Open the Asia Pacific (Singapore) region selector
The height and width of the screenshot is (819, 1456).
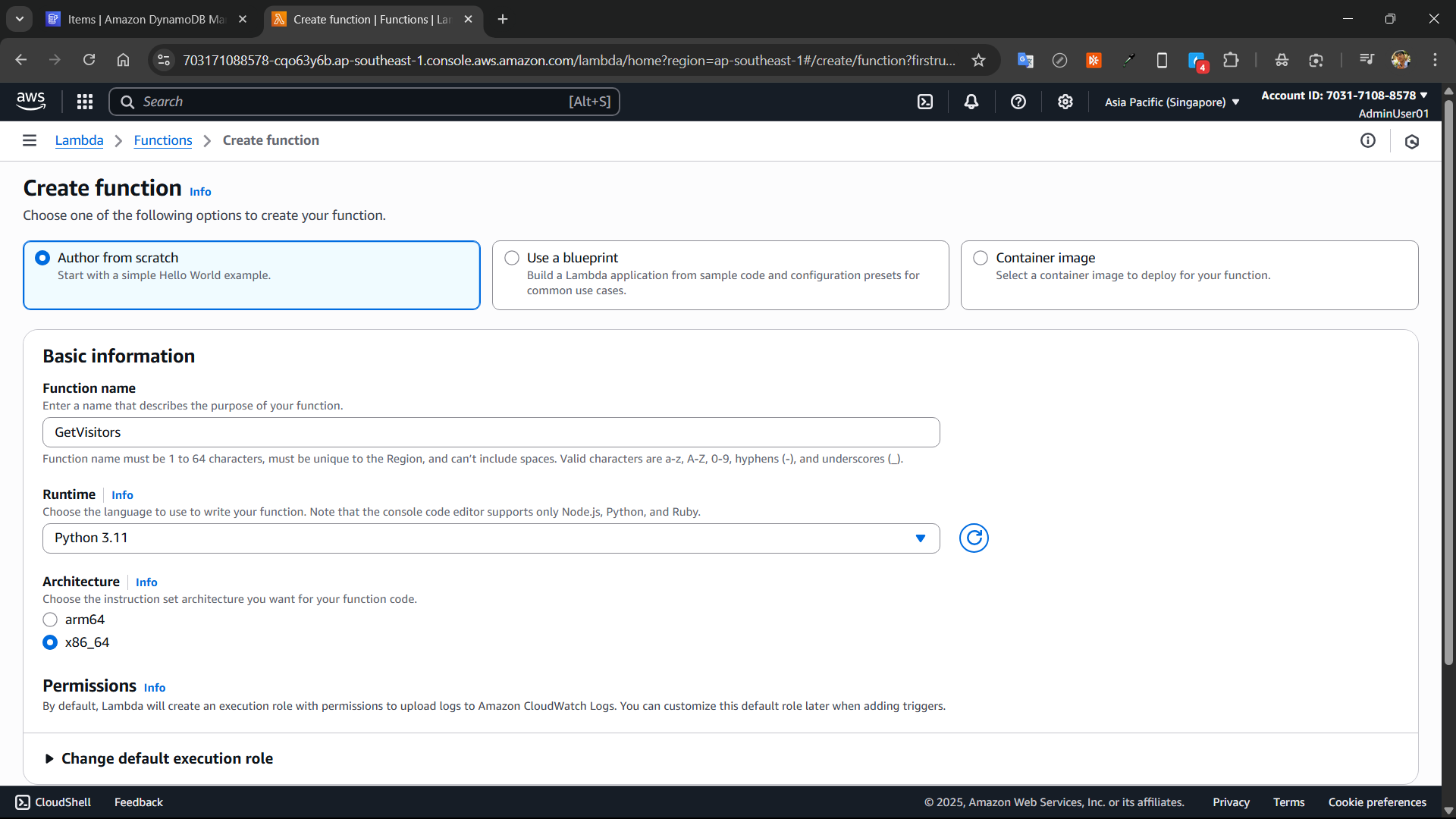[x=1172, y=102]
